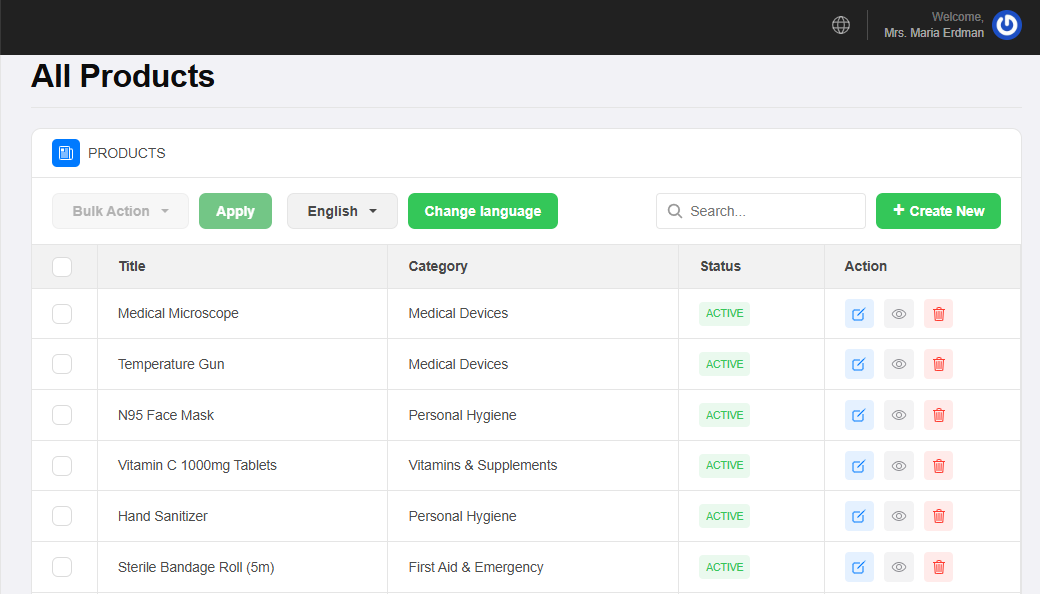Click the globe language icon in header
Viewport: 1040px width, 594px height.
click(841, 25)
